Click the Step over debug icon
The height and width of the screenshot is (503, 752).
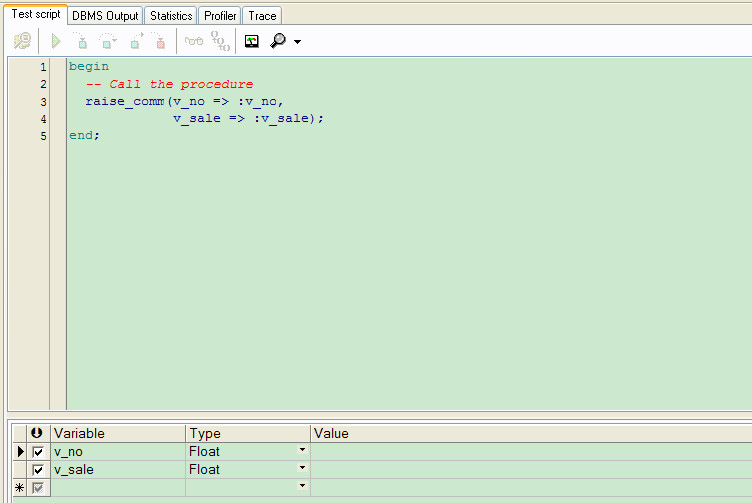click(x=107, y=41)
